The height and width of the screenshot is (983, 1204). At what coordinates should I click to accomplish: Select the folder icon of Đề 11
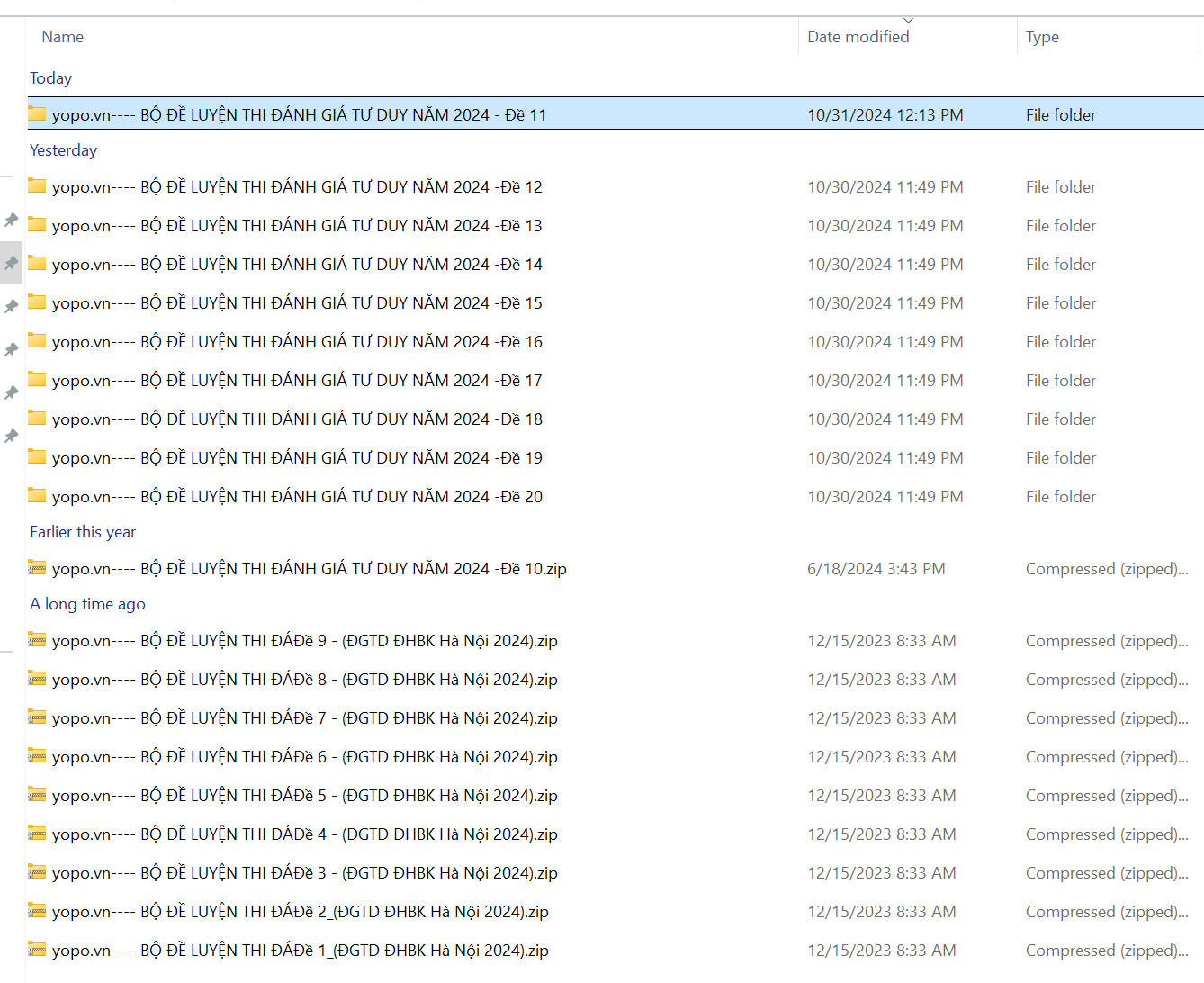(37, 113)
